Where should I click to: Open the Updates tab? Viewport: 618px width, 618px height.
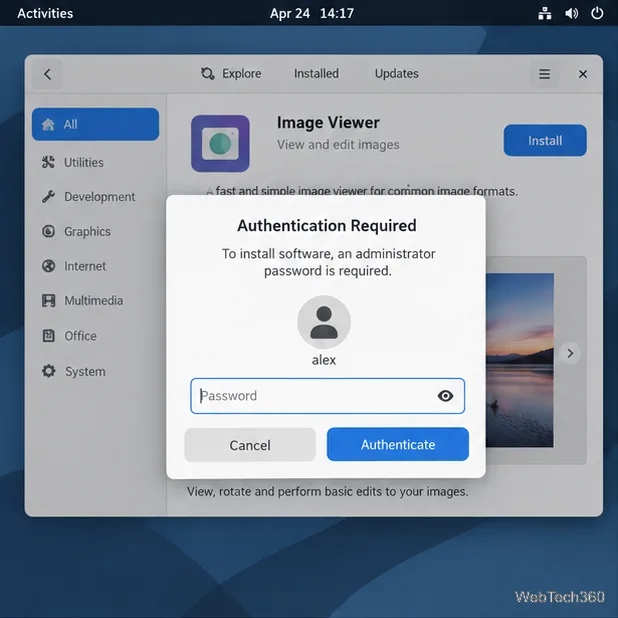pos(396,73)
